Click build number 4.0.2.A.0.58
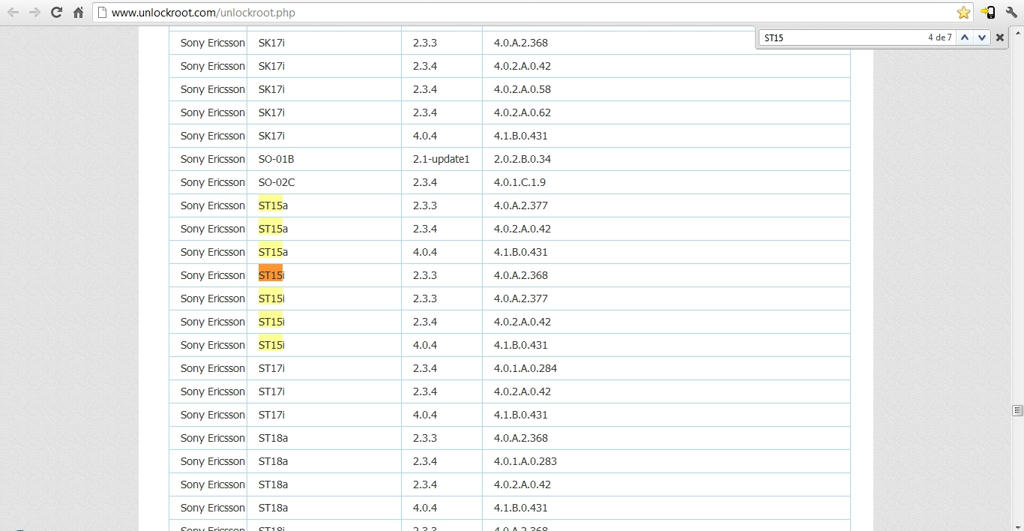This screenshot has width=1024, height=531. [522, 89]
